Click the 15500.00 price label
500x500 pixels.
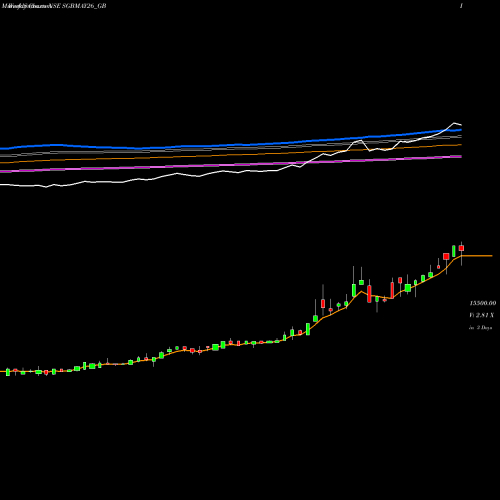pyautogui.click(x=483, y=303)
